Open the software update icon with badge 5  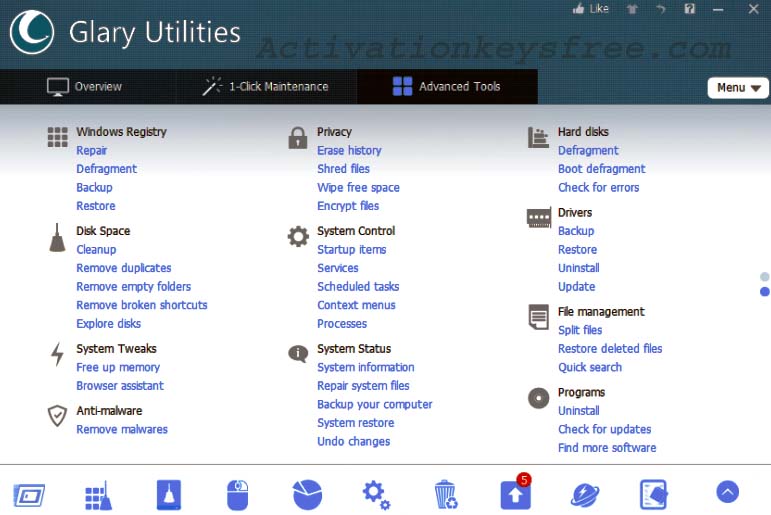coord(515,493)
